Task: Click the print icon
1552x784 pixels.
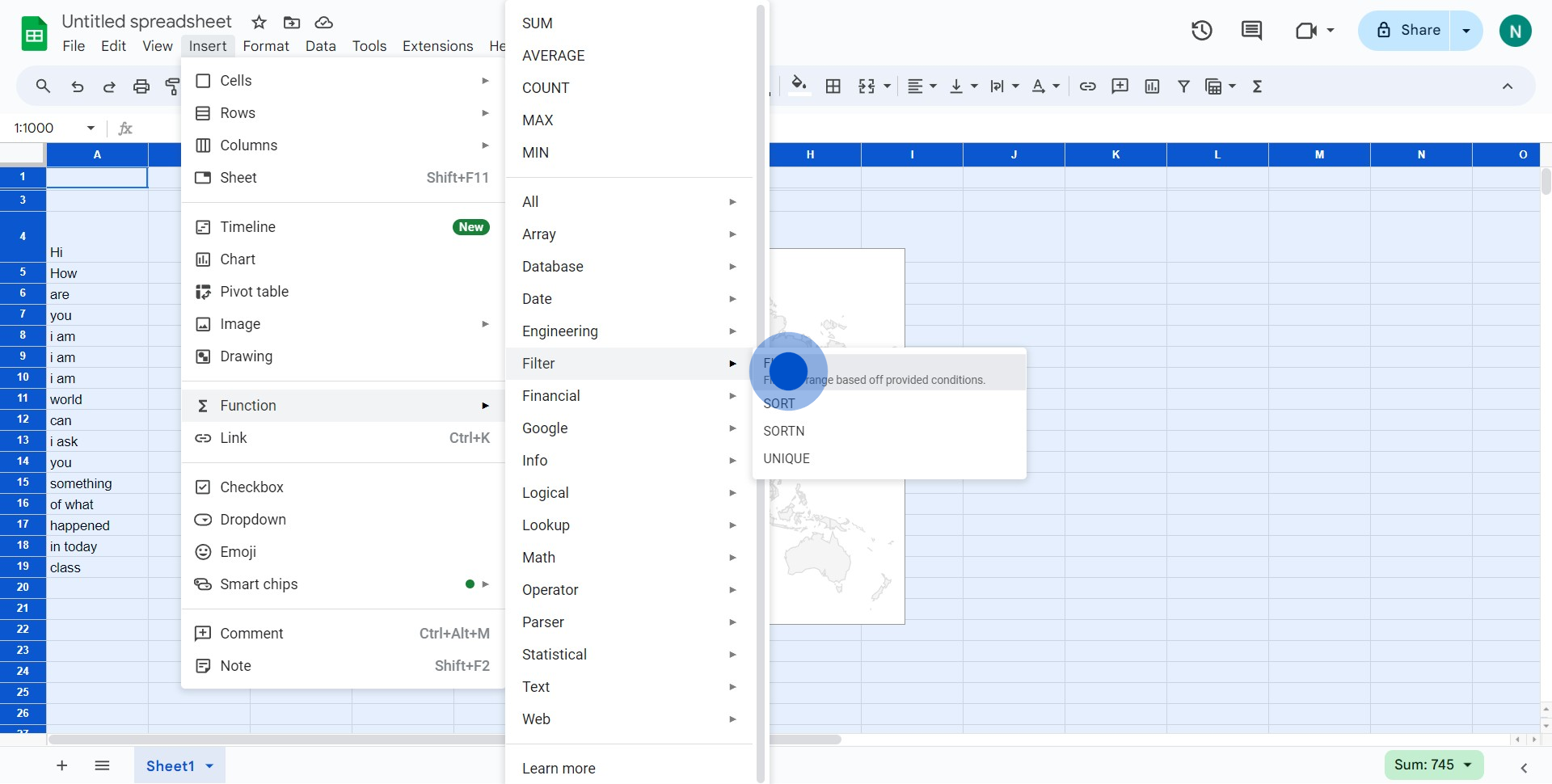Action: (141, 86)
